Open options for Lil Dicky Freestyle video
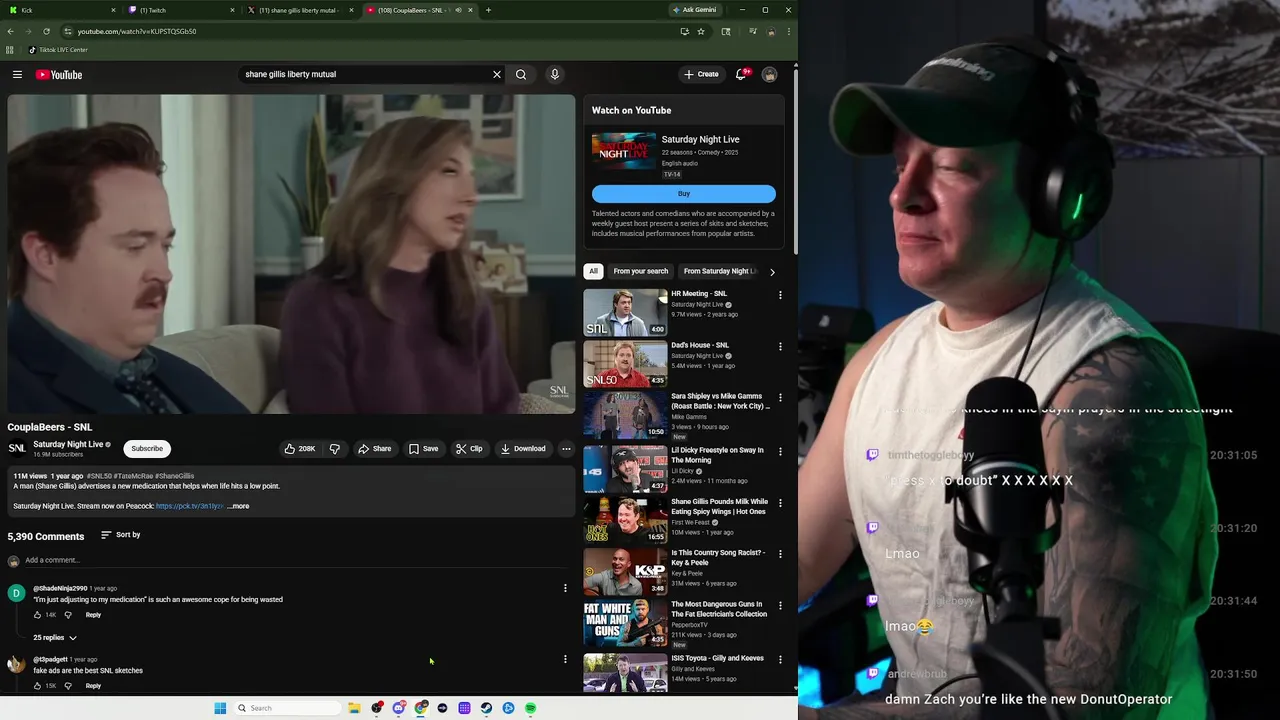The width and height of the screenshot is (1280, 720). pos(780,451)
